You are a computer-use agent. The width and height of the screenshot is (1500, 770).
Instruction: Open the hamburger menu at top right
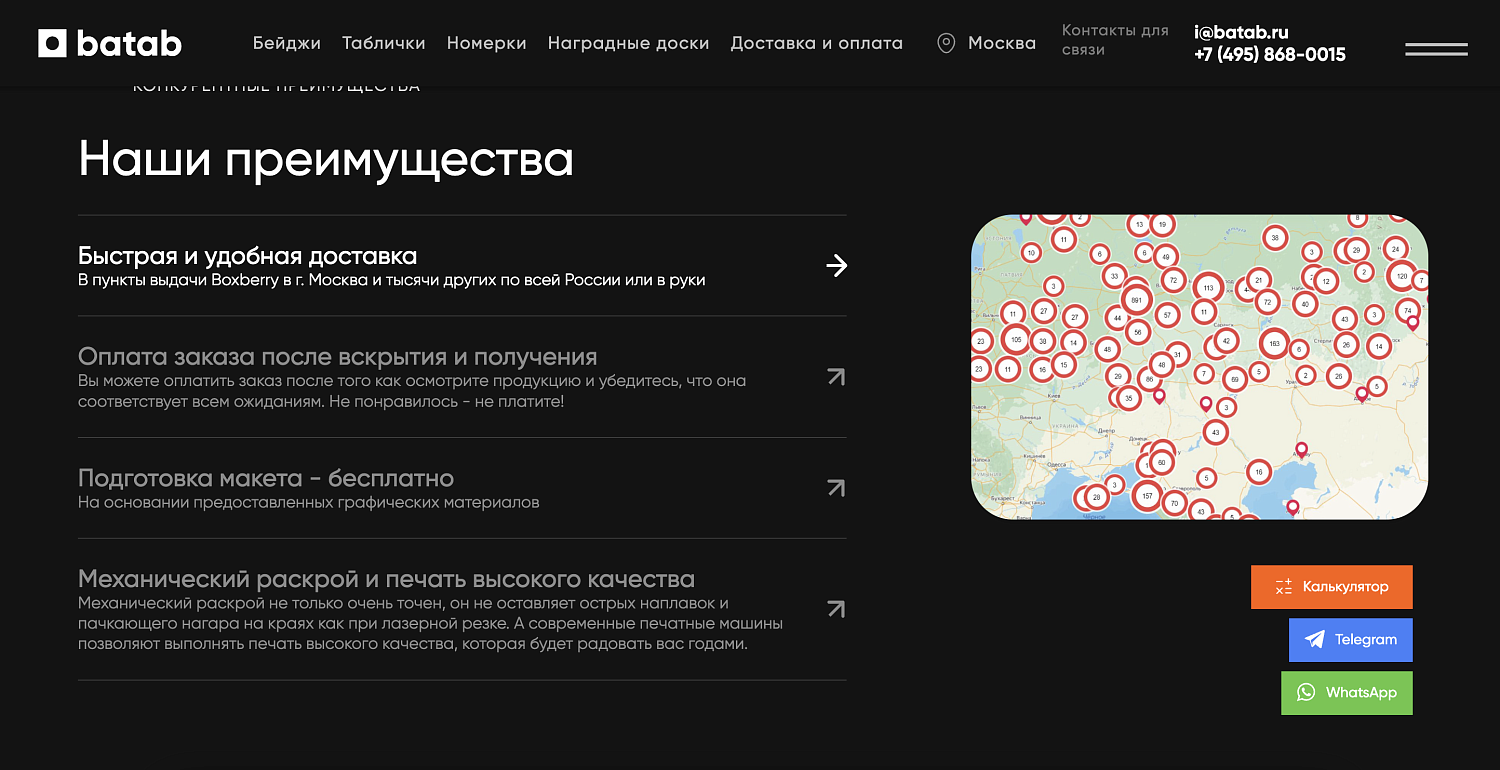click(x=1437, y=47)
